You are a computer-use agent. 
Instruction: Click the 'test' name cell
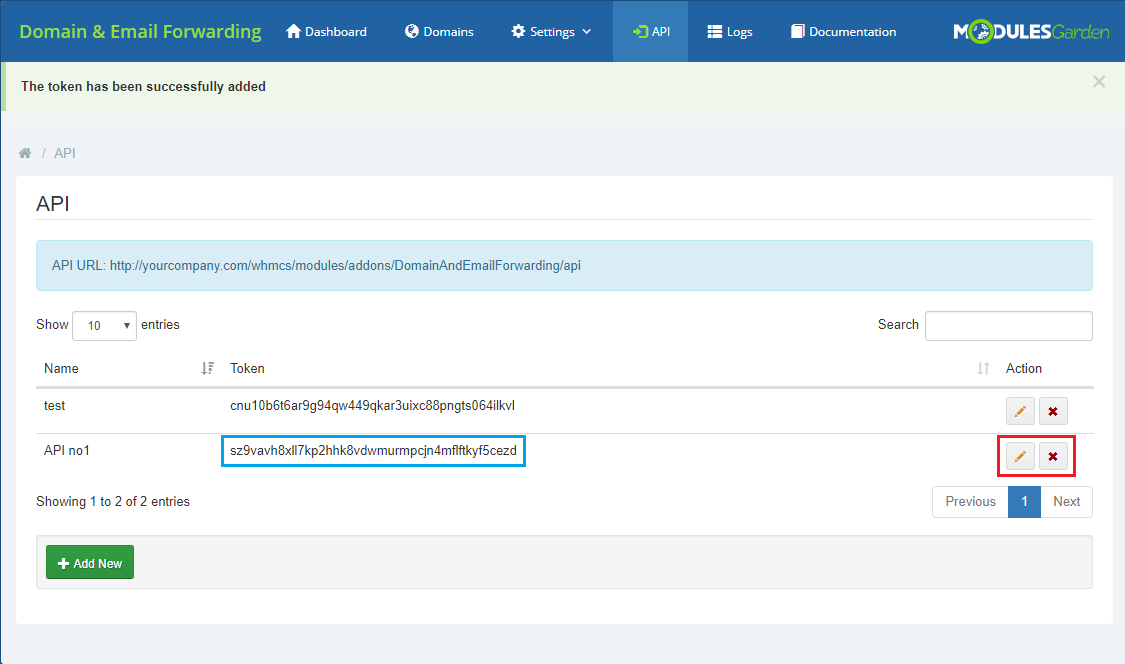pyautogui.click(x=55, y=406)
